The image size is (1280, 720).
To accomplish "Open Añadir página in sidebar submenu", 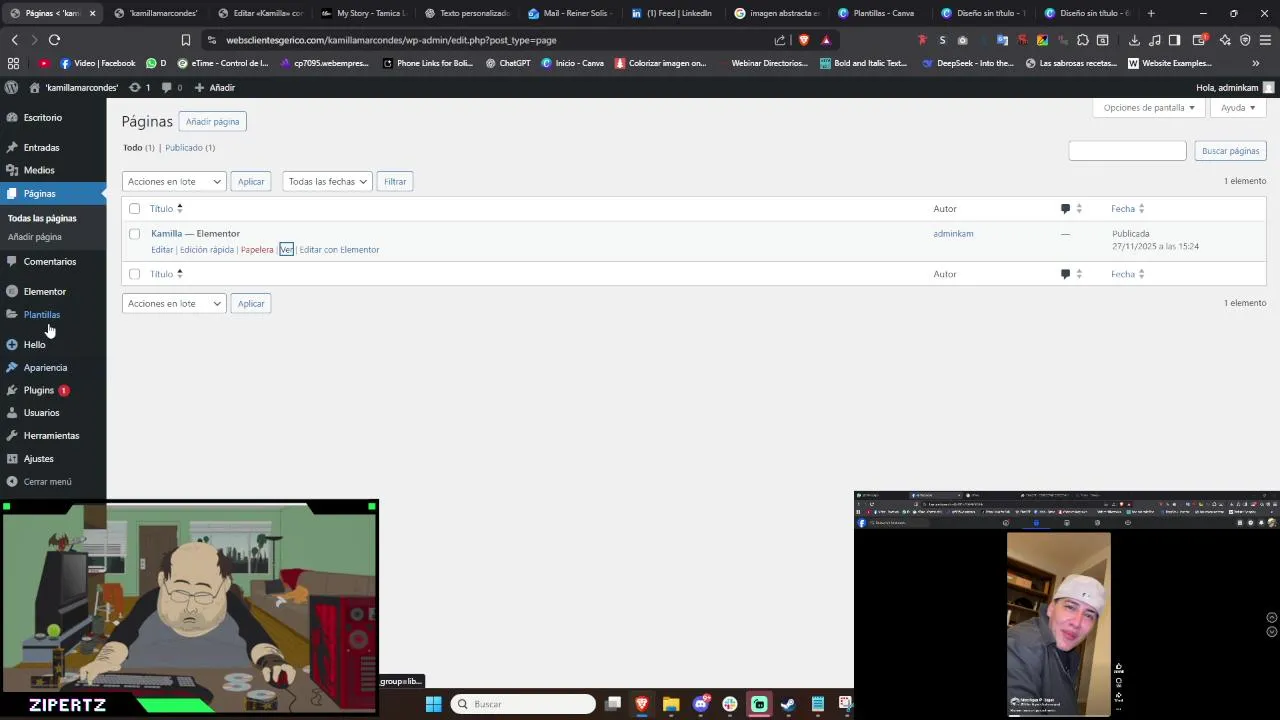I will coord(34,237).
